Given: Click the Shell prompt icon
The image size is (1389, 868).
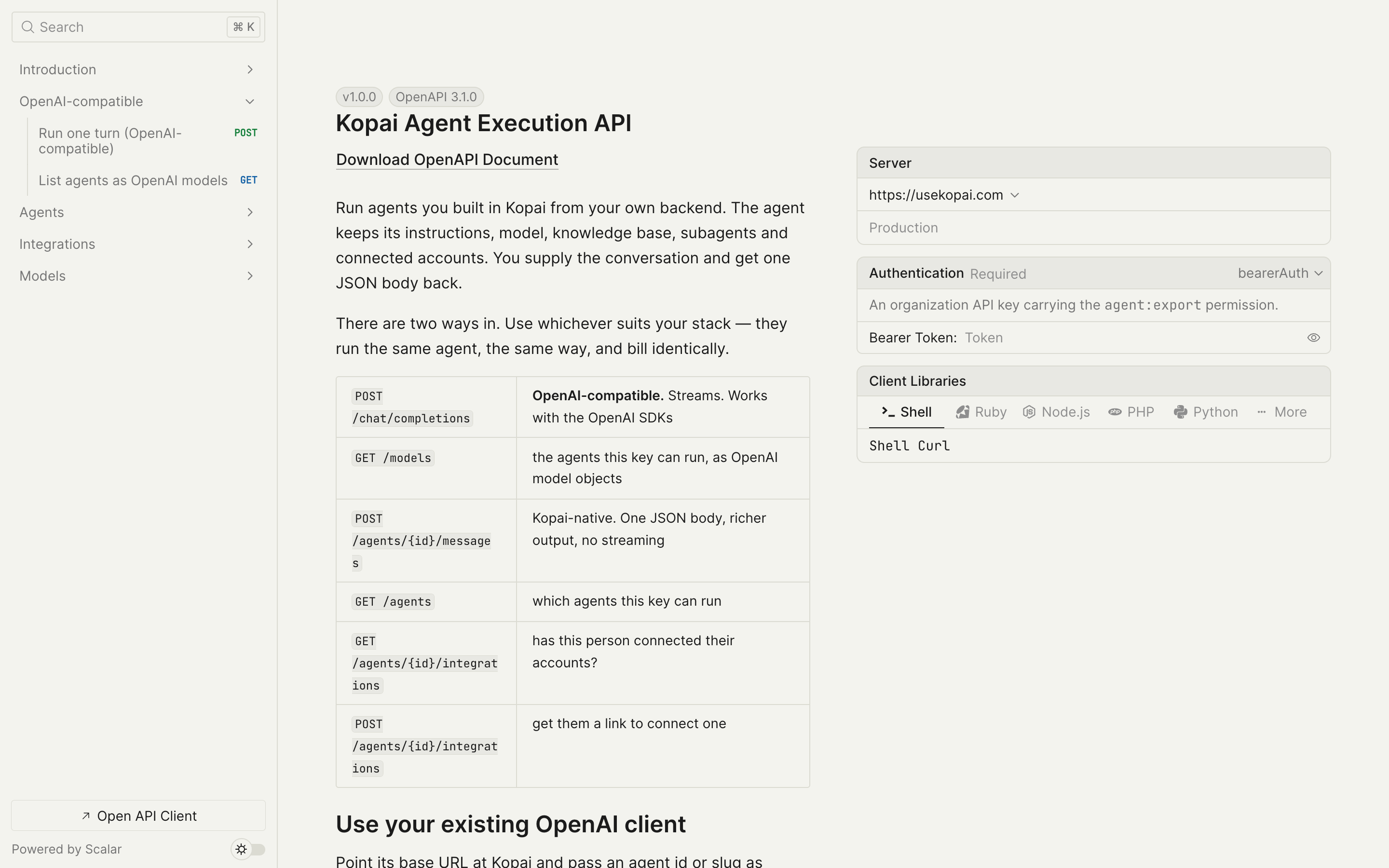Looking at the screenshot, I should click(x=888, y=412).
